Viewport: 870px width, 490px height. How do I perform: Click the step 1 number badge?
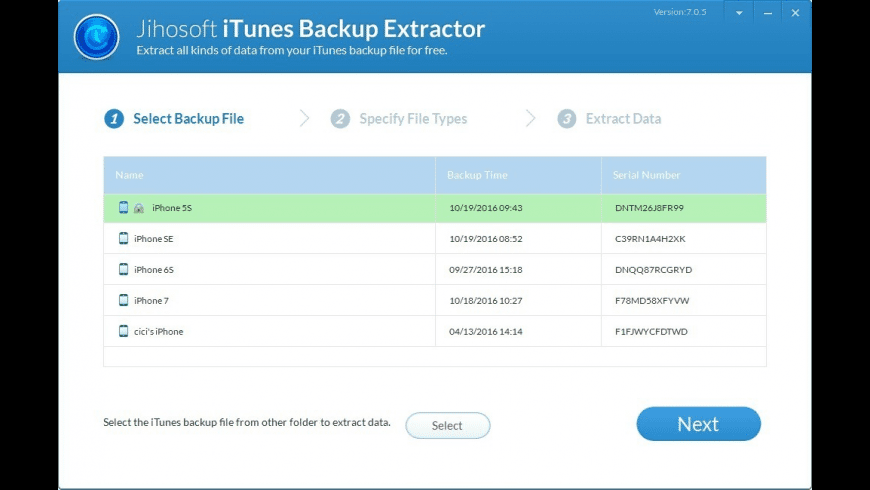click(x=114, y=119)
